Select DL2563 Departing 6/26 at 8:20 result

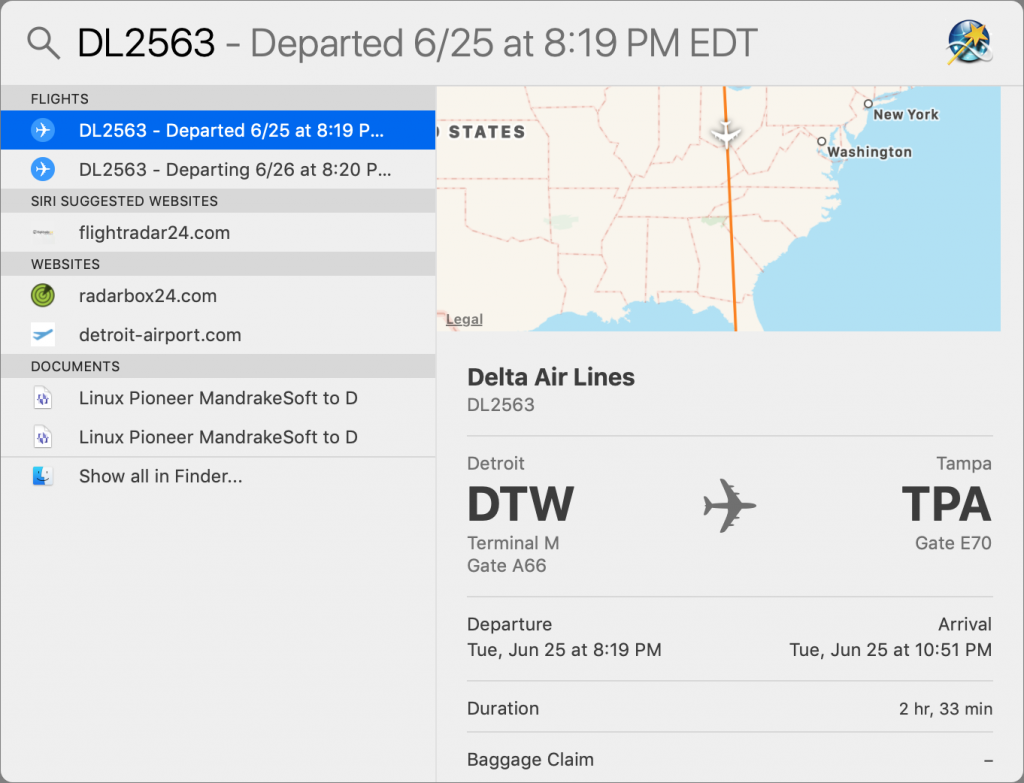218,169
